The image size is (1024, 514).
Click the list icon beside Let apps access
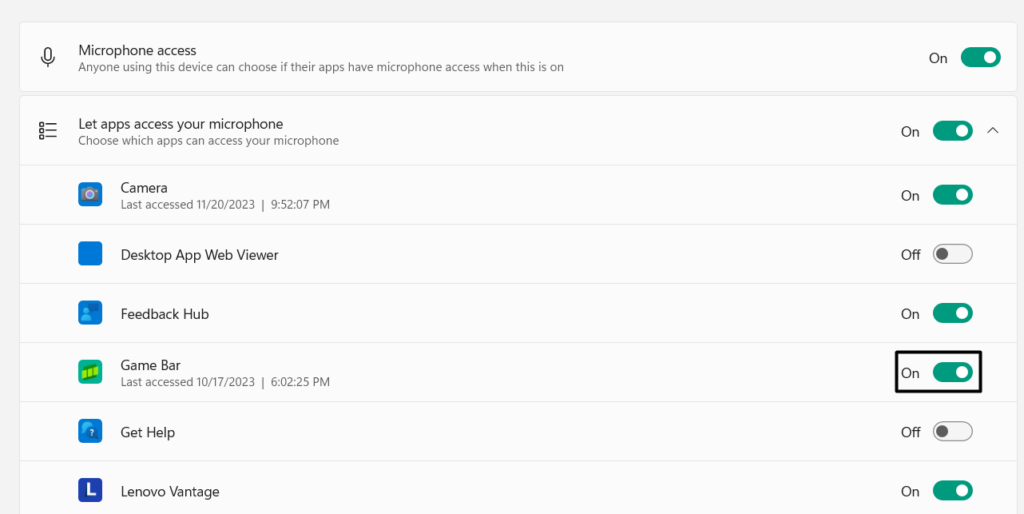point(48,131)
